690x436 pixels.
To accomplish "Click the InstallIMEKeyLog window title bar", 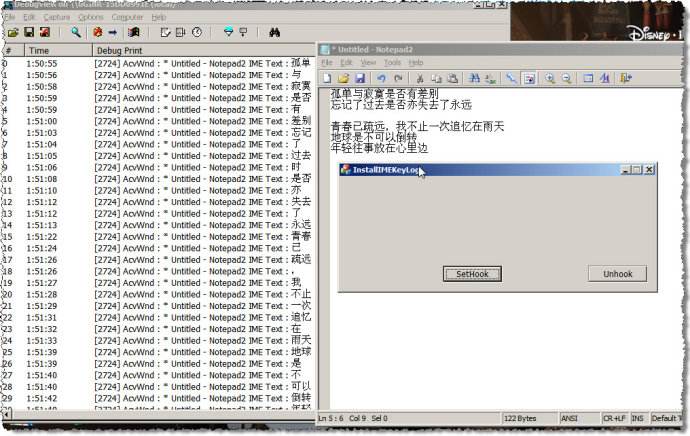I will 480,170.
